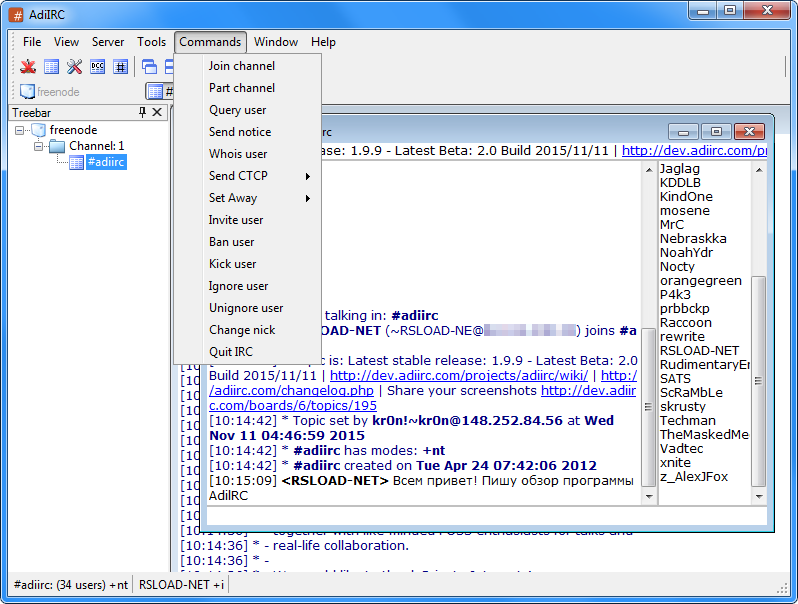Select Jaglag in nick list
Image resolution: width=798 pixels, height=604 pixels.
coord(679,169)
